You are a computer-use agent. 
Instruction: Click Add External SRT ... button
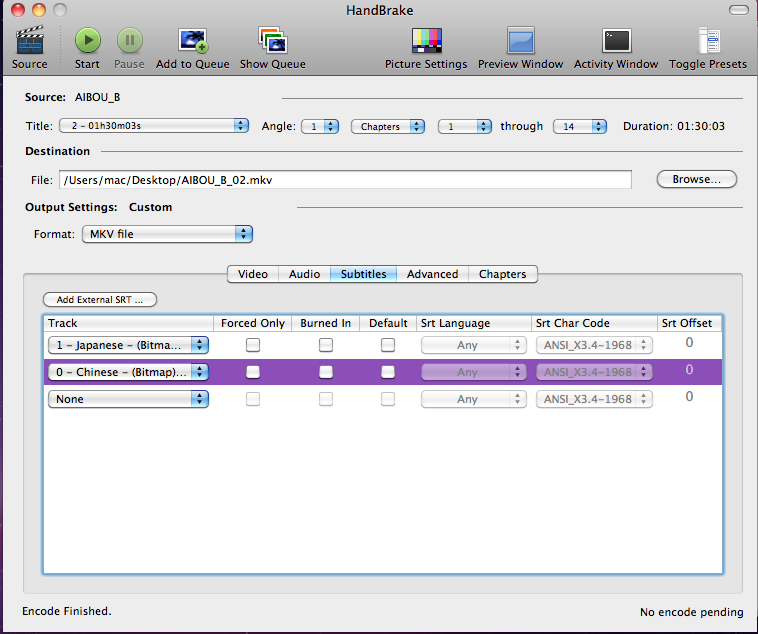100,299
